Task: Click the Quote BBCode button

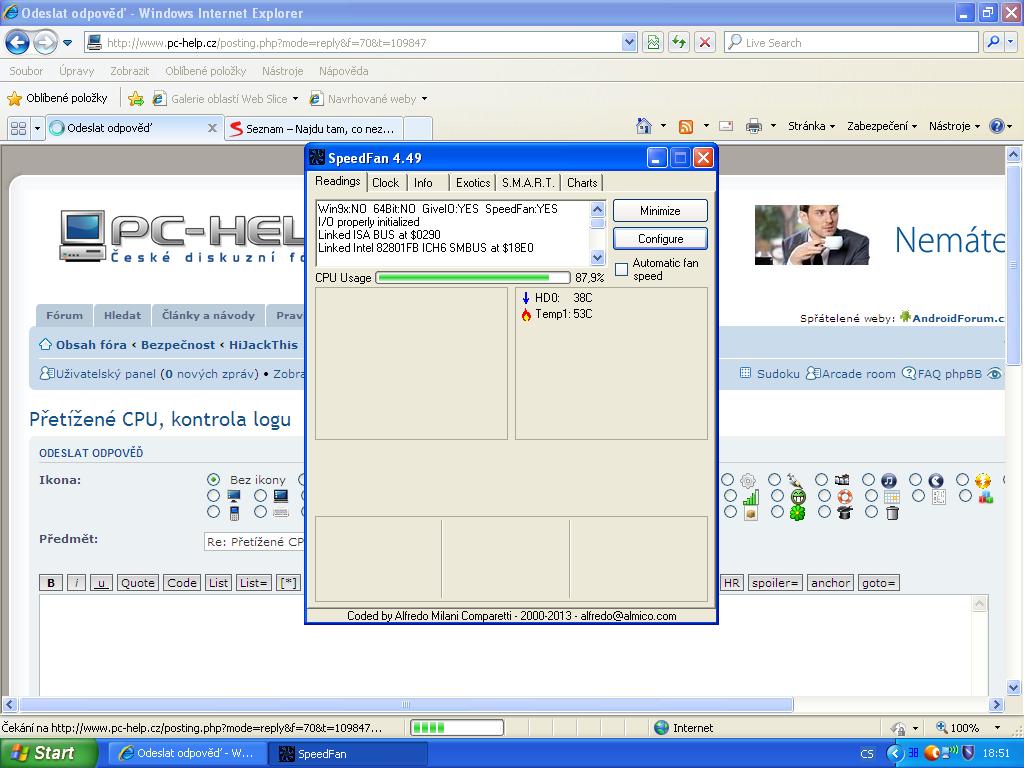Action: click(x=138, y=583)
